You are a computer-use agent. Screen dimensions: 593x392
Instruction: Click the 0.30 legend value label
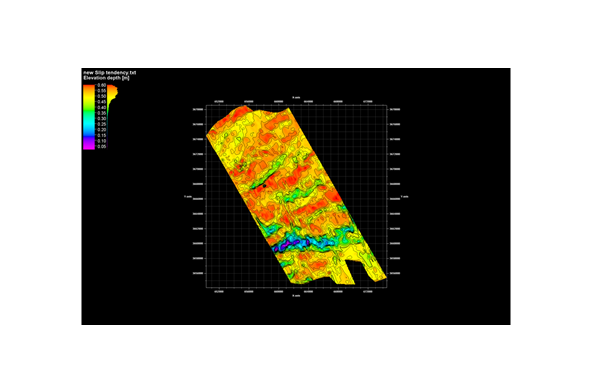tap(102, 119)
